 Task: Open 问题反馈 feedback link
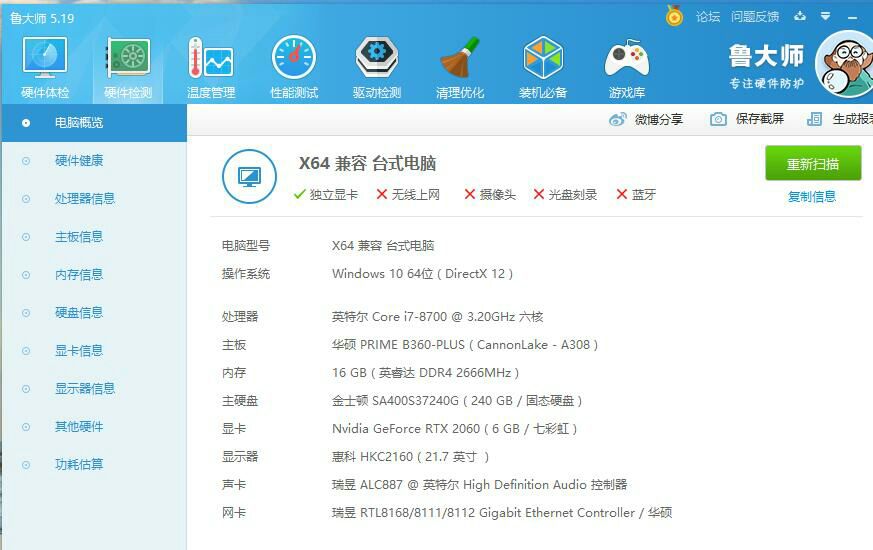(755, 17)
